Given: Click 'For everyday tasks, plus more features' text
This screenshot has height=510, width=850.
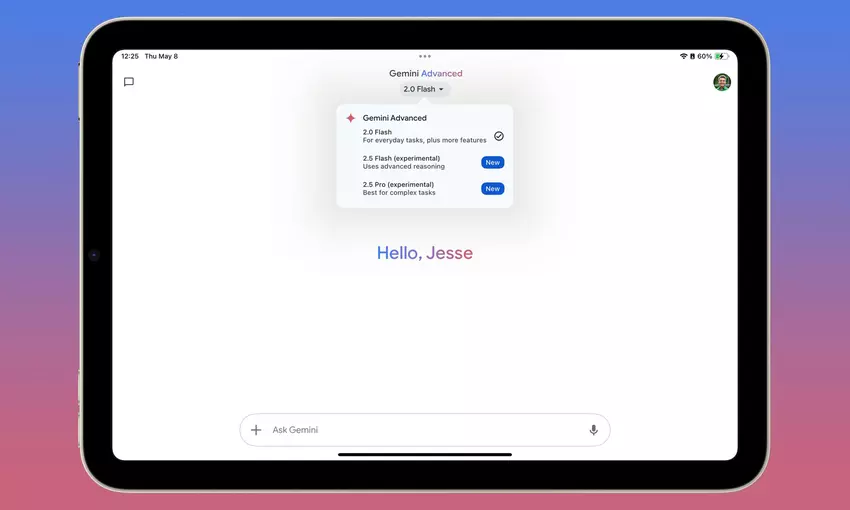Looking at the screenshot, I should click(424, 140).
